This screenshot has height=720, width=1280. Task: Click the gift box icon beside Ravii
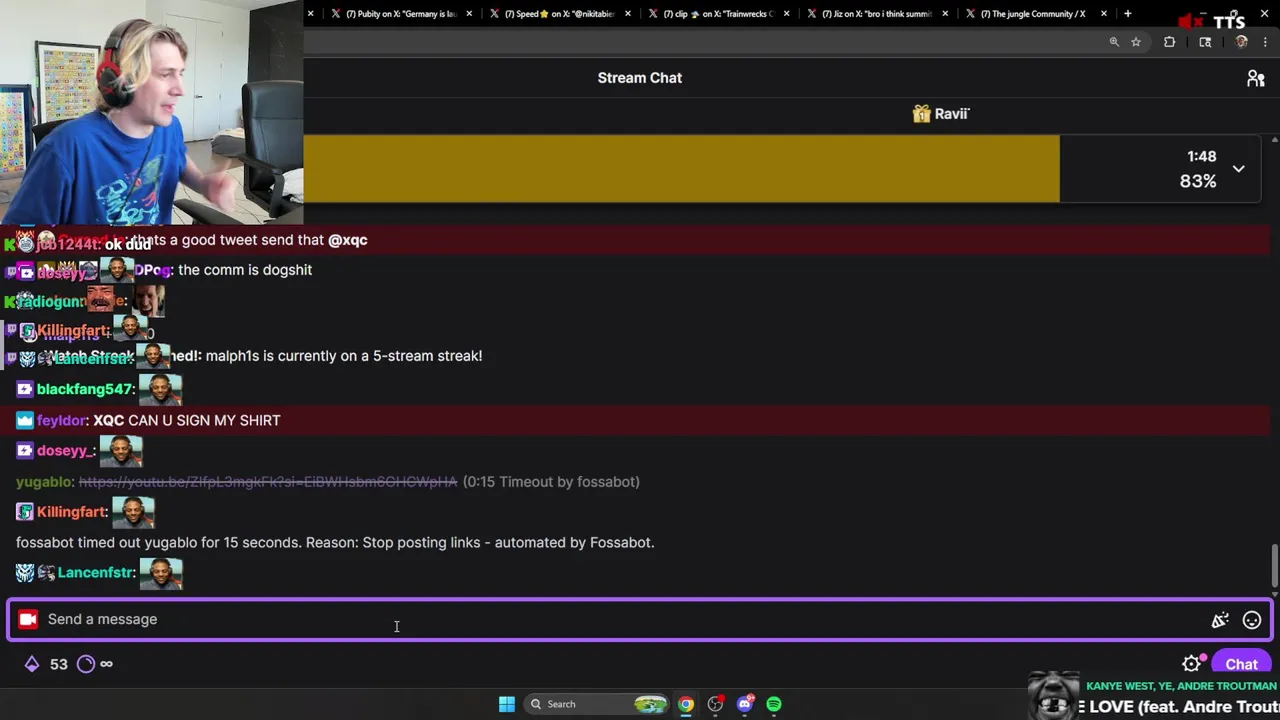pos(921,114)
